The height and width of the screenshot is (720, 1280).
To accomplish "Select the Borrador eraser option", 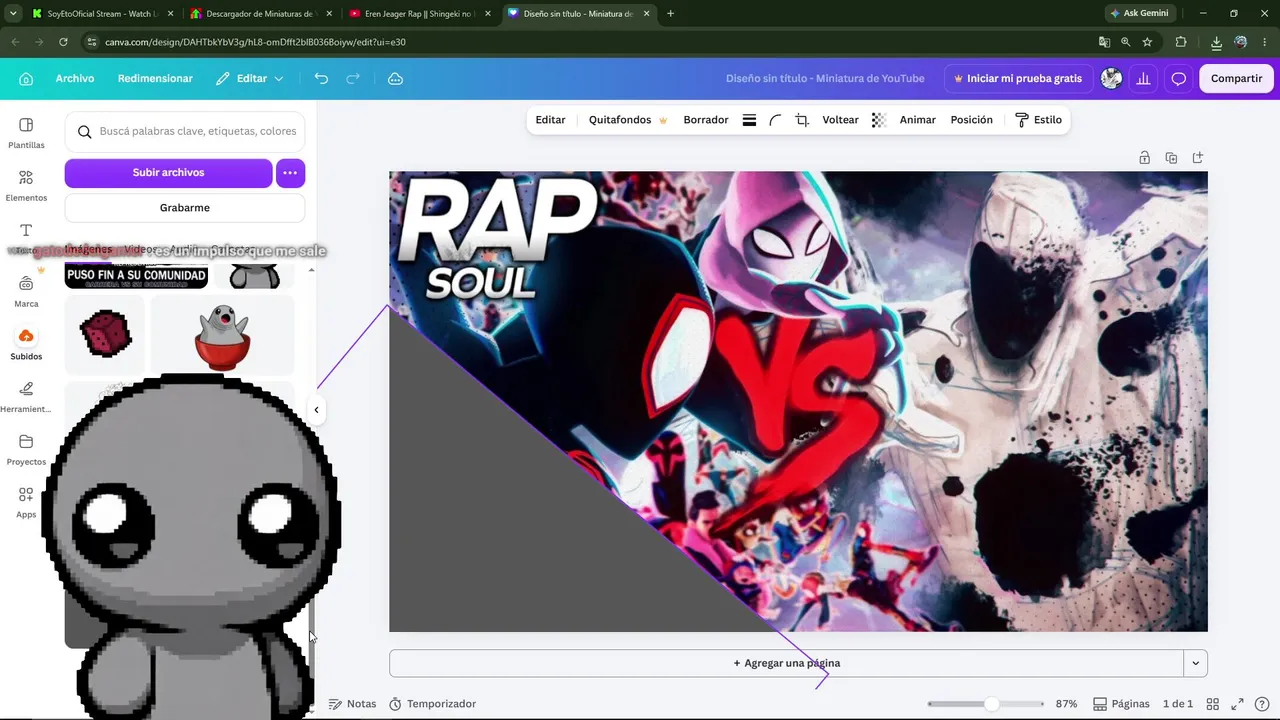I will click(706, 120).
